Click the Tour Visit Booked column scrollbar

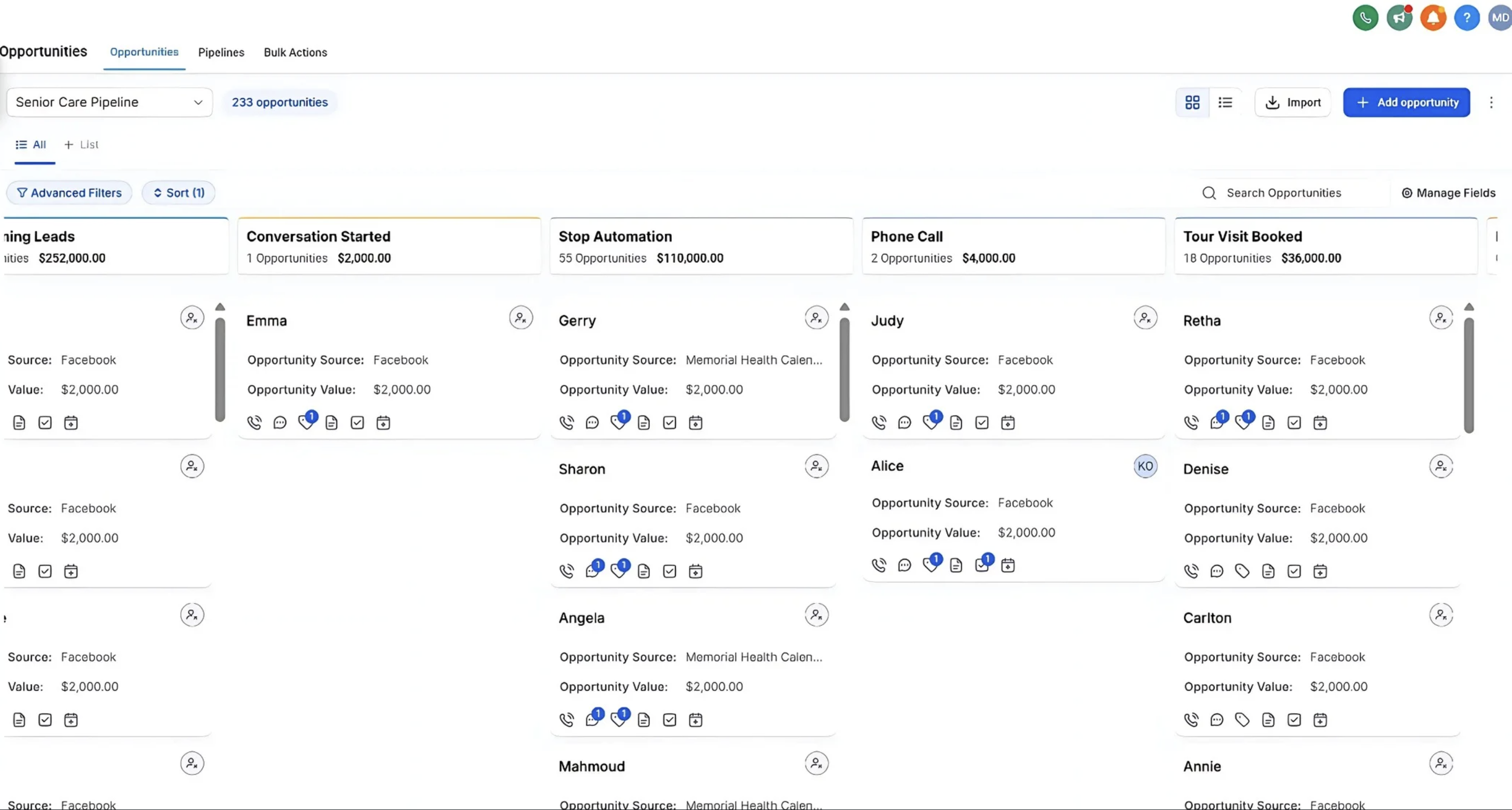[1469, 375]
